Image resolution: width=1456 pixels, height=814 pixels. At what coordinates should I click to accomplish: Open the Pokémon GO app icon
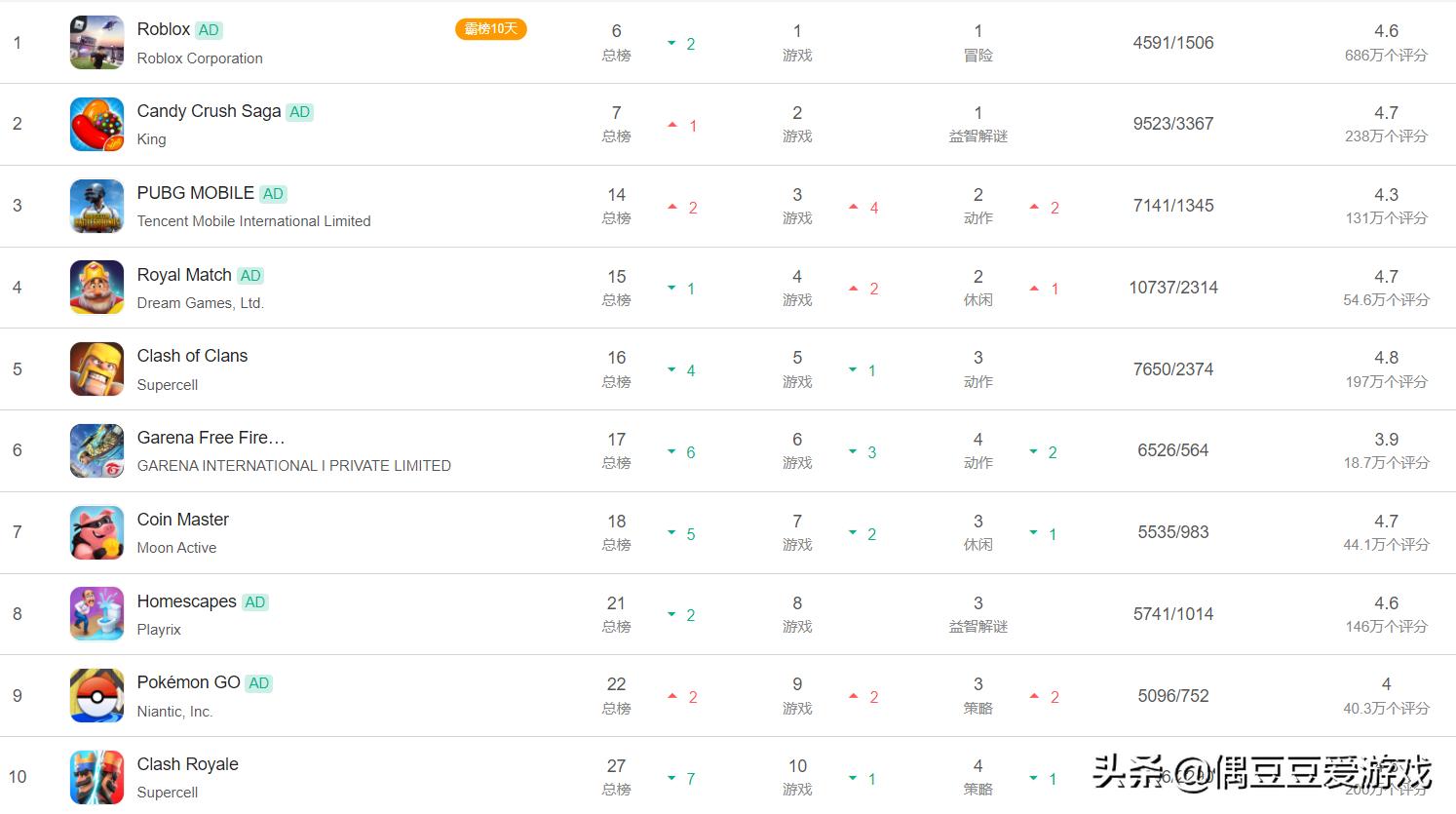96,696
